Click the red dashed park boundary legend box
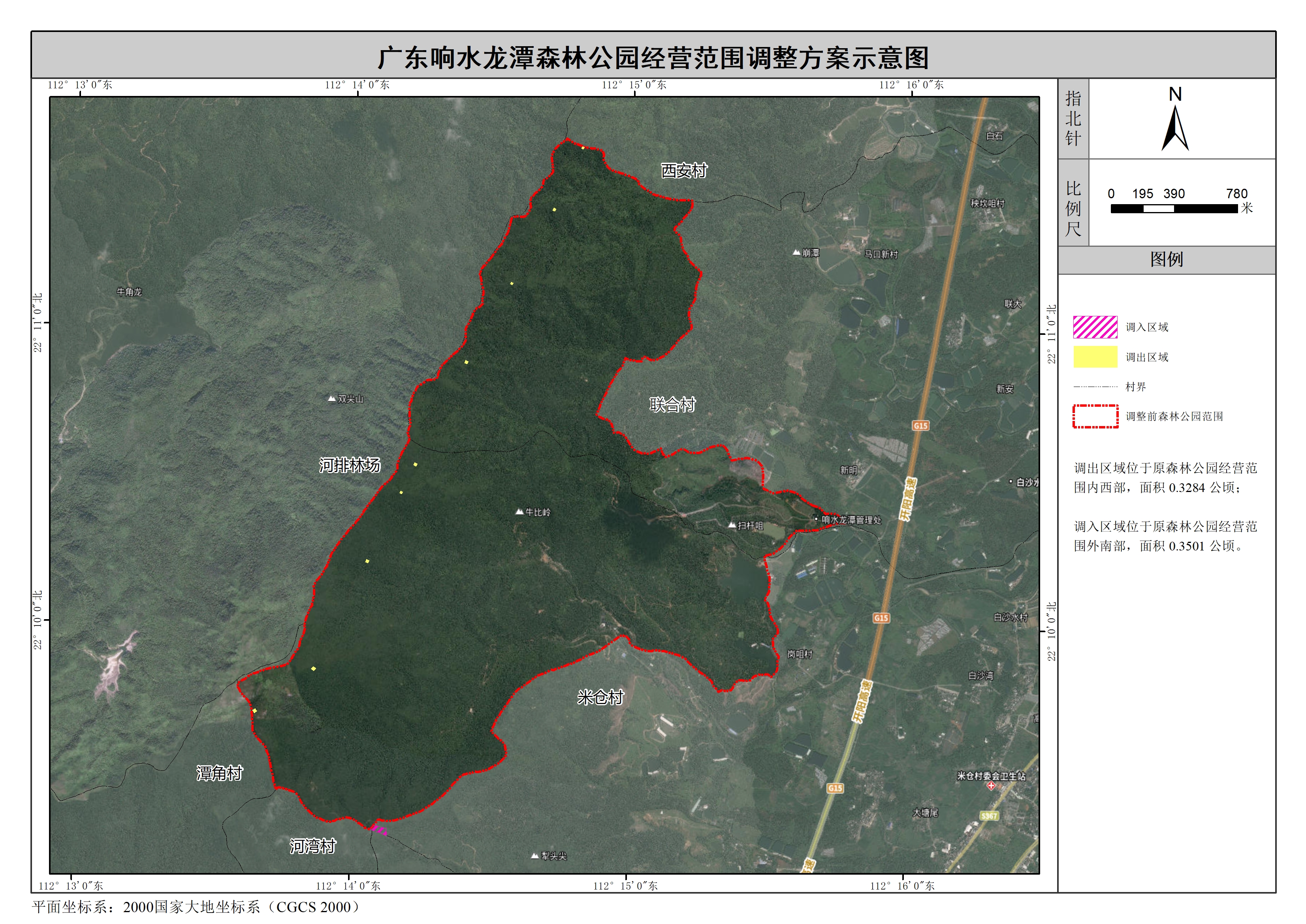Image resolution: width=1306 pixels, height=924 pixels. click(1095, 416)
